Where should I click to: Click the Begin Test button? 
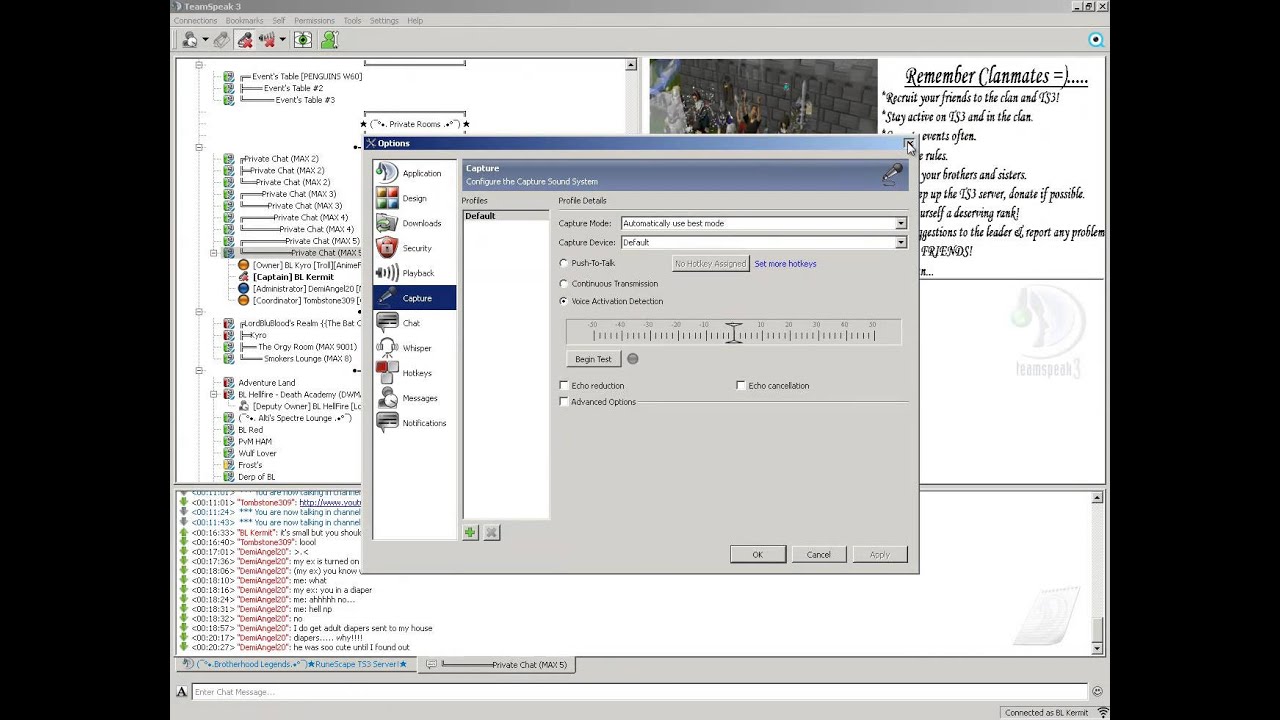click(x=593, y=359)
